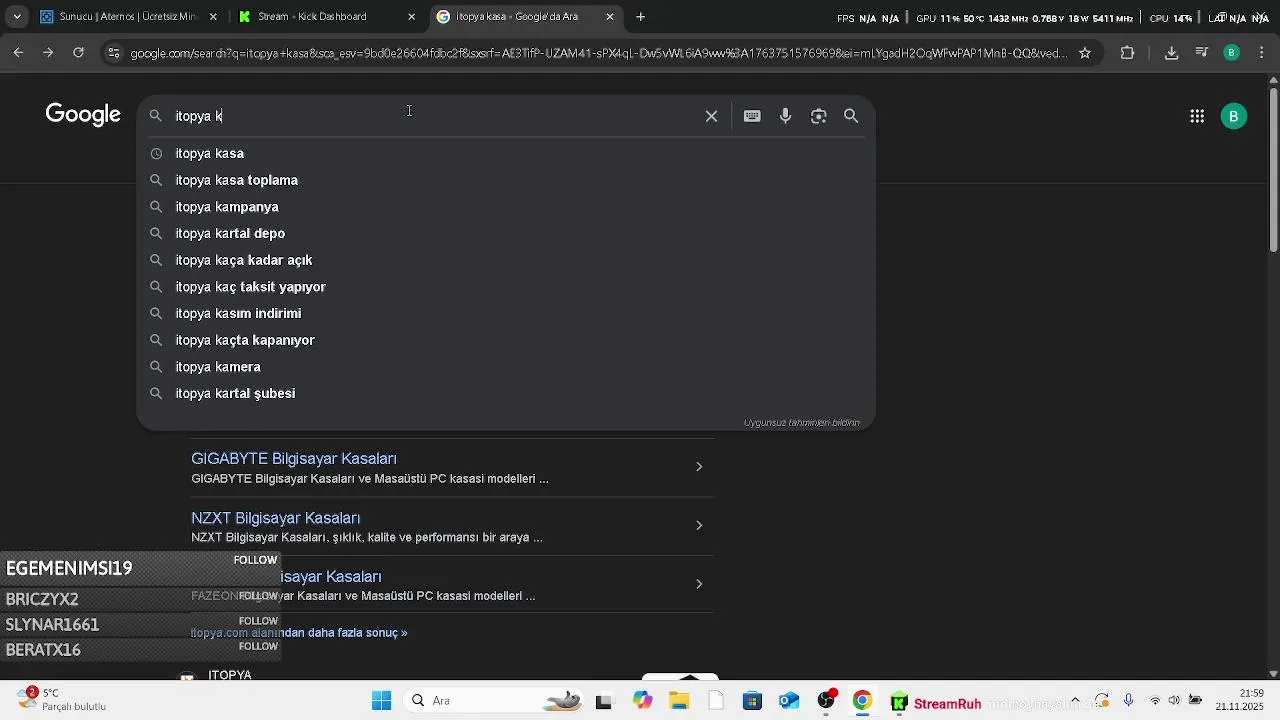1280x720 pixels.
Task: Open Outlook from taskbar
Action: click(789, 701)
